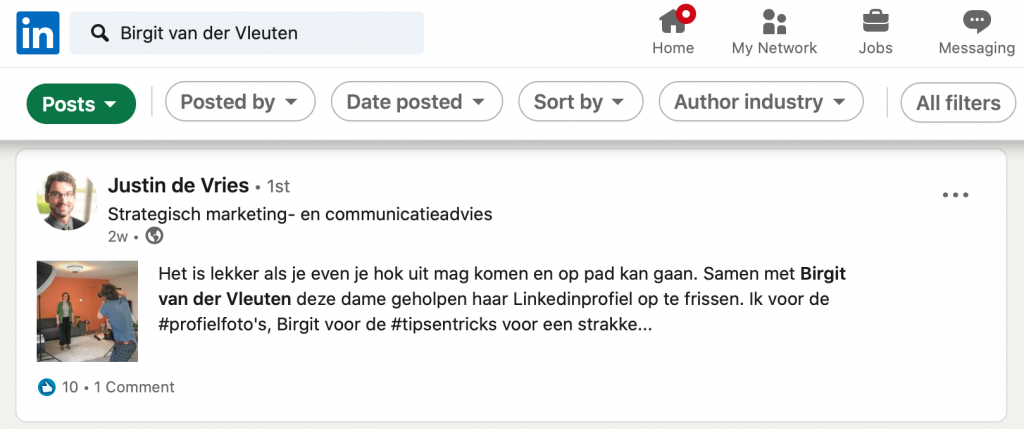Viewport: 1024px width, 429px height.
Task: Click the All filters button
Action: [x=958, y=103]
